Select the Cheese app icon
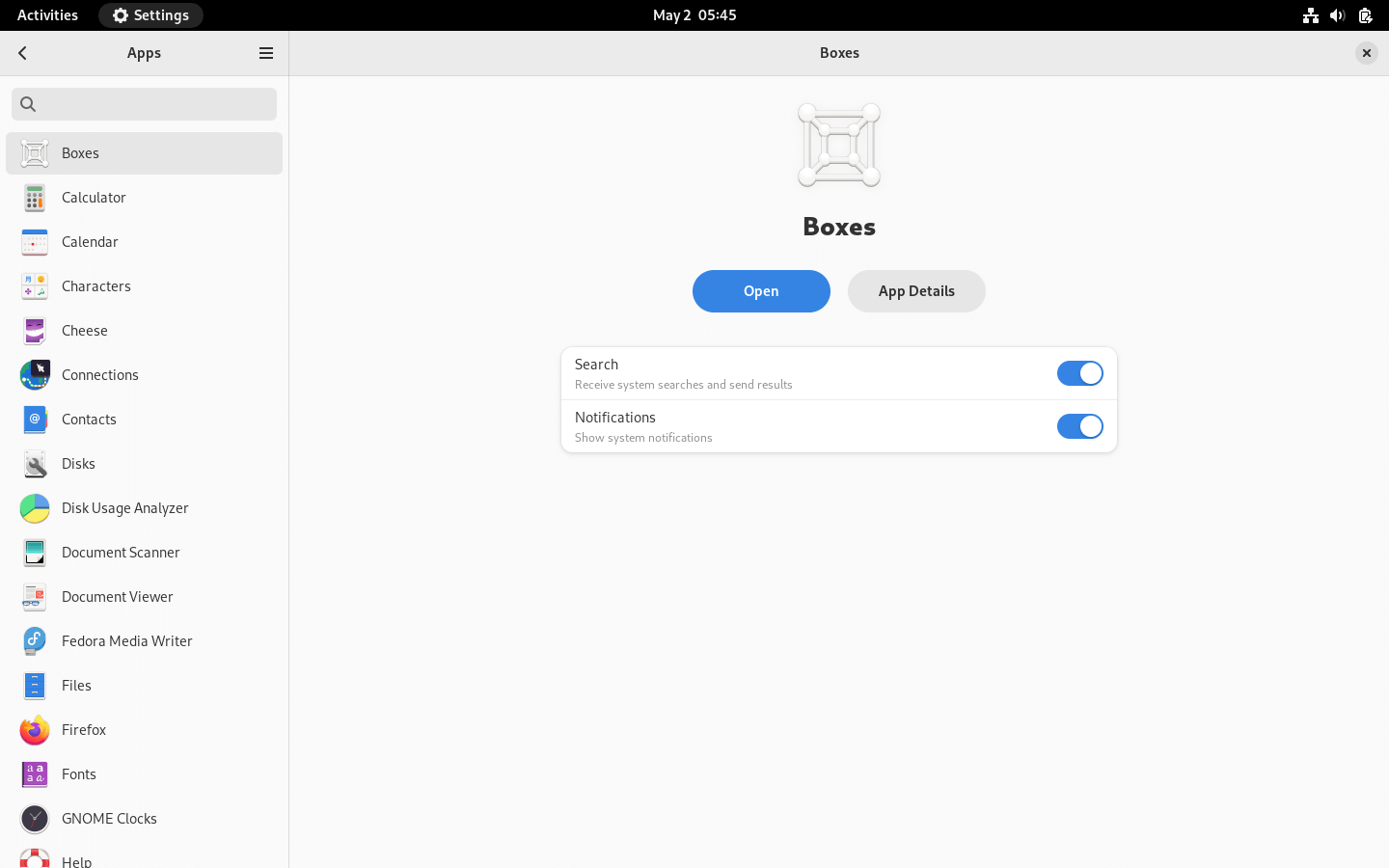The width and height of the screenshot is (1389, 868). (x=35, y=331)
